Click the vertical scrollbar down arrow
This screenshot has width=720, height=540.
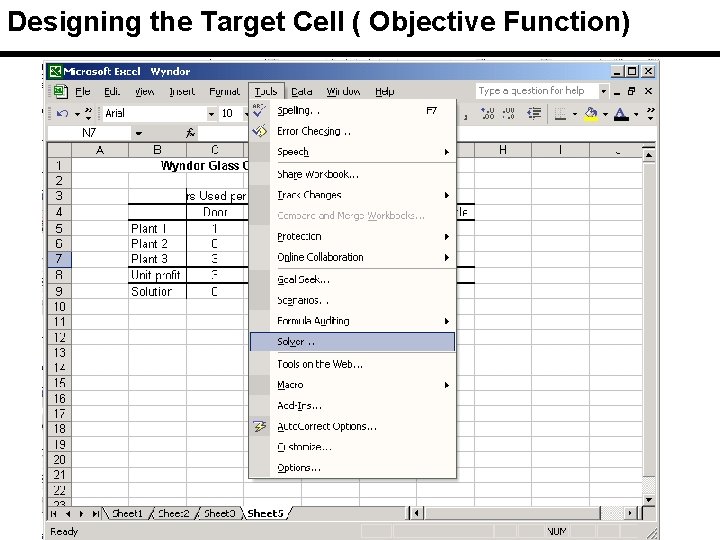[x=648, y=500]
